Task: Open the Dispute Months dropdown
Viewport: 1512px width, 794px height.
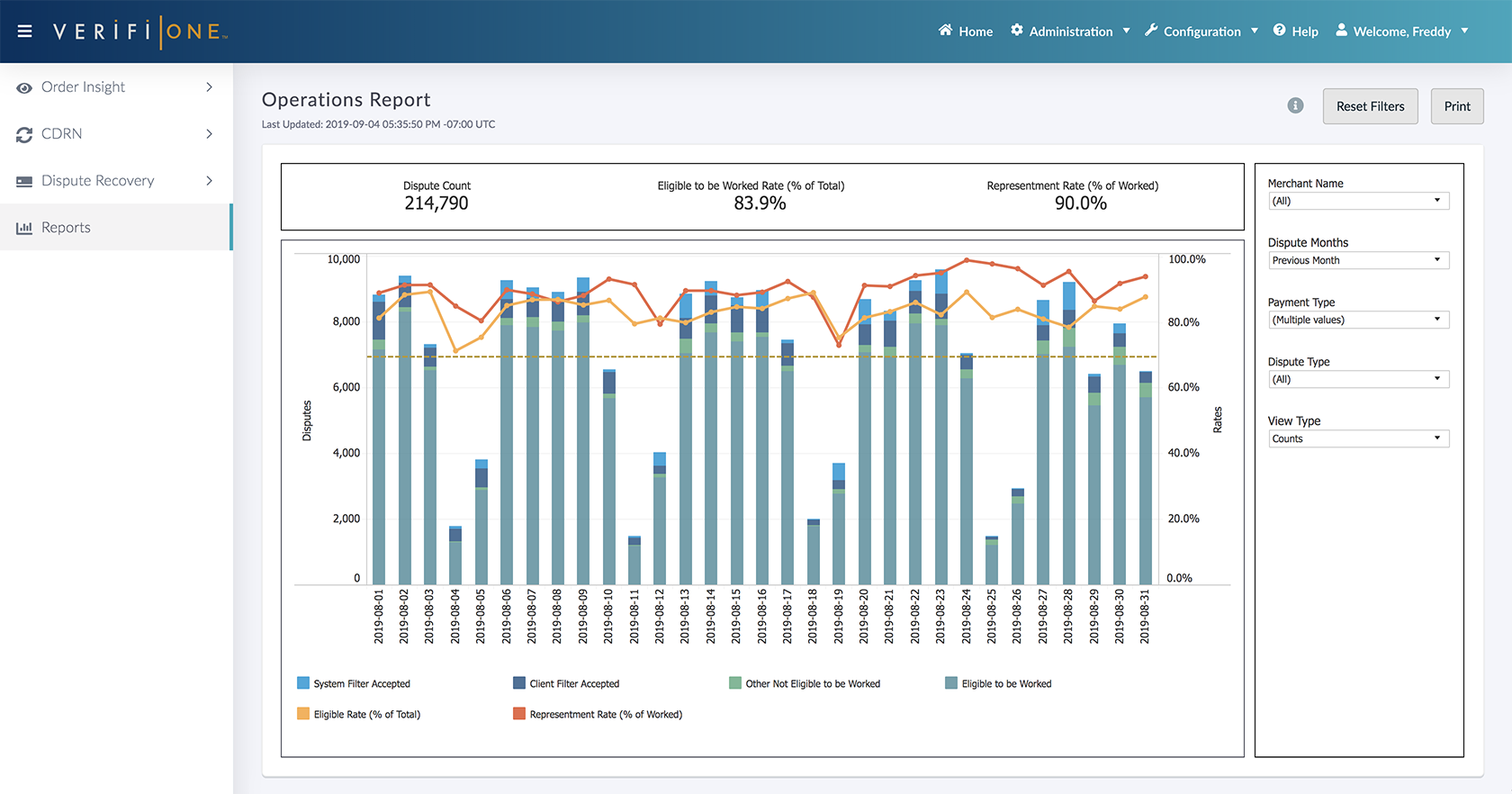Action: (x=1357, y=260)
